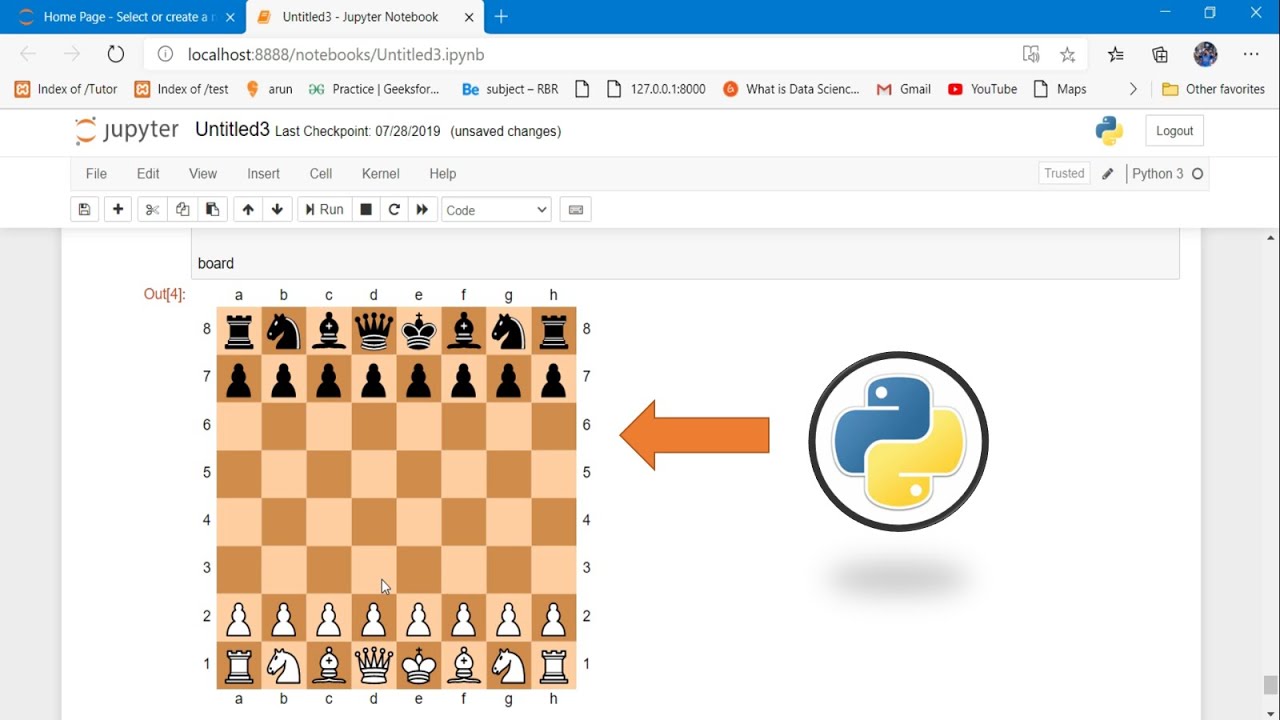
Task: Restart kernel and run all cells icon
Action: point(422,209)
